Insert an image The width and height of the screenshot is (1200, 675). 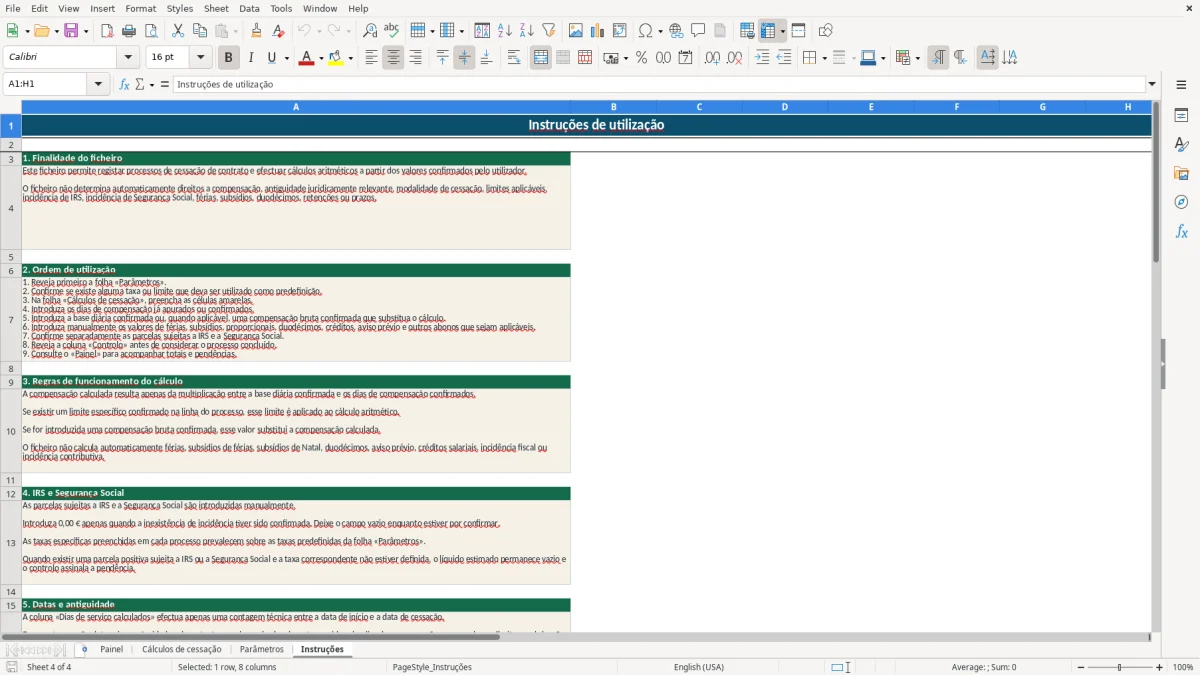pyautogui.click(x=576, y=31)
